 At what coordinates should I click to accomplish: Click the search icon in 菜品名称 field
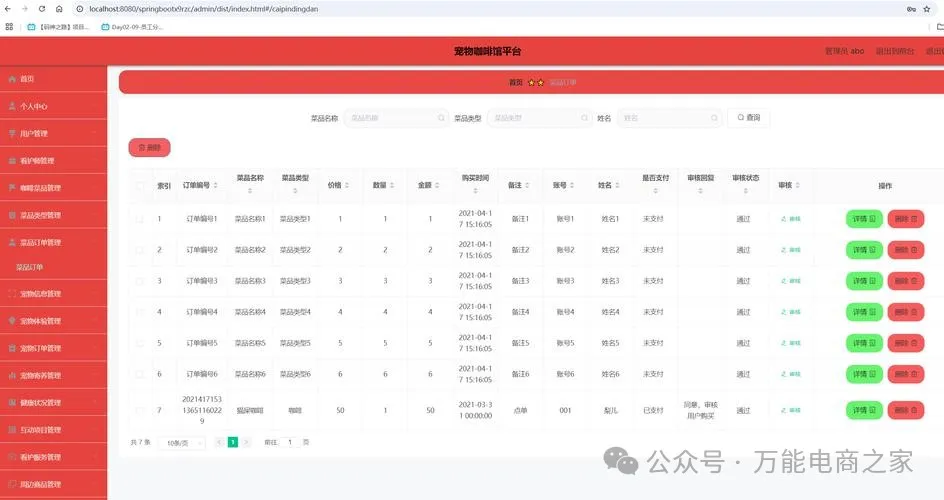pyautogui.click(x=441, y=118)
